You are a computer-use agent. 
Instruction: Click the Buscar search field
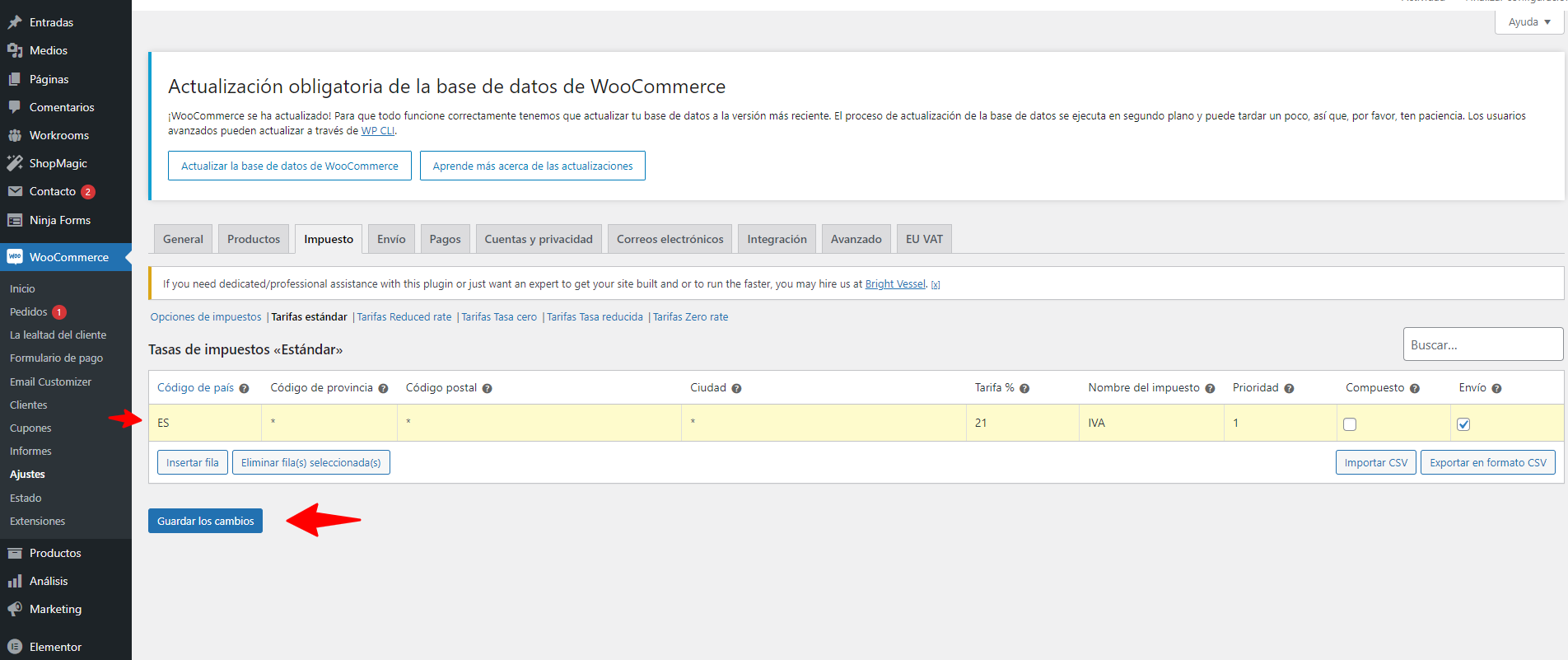[x=1483, y=344]
